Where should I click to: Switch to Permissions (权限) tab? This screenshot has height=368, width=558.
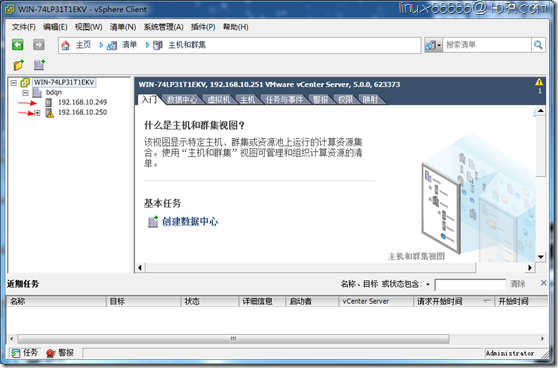pyautogui.click(x=345, y=100)
